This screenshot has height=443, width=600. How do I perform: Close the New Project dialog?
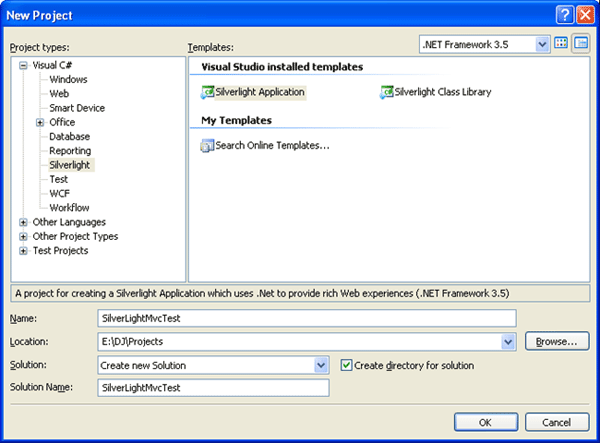[585, 15]
